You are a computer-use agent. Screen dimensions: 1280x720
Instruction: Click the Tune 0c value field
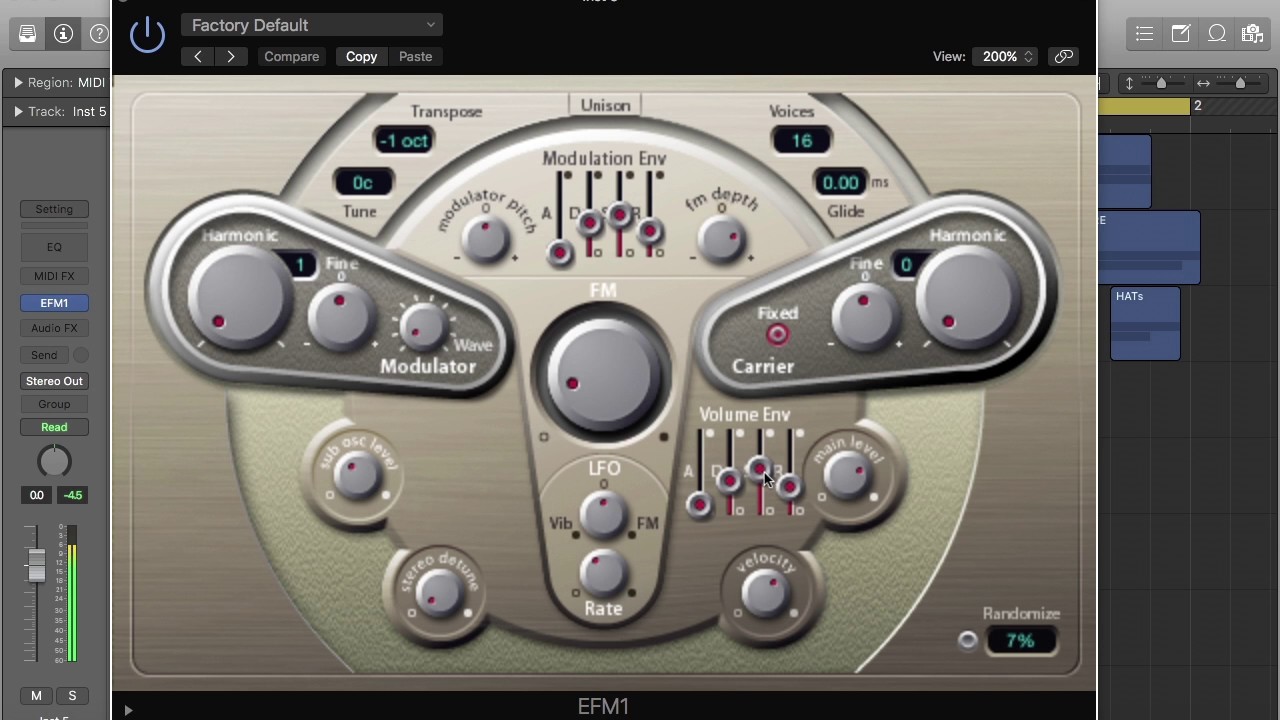click(363, 182)
